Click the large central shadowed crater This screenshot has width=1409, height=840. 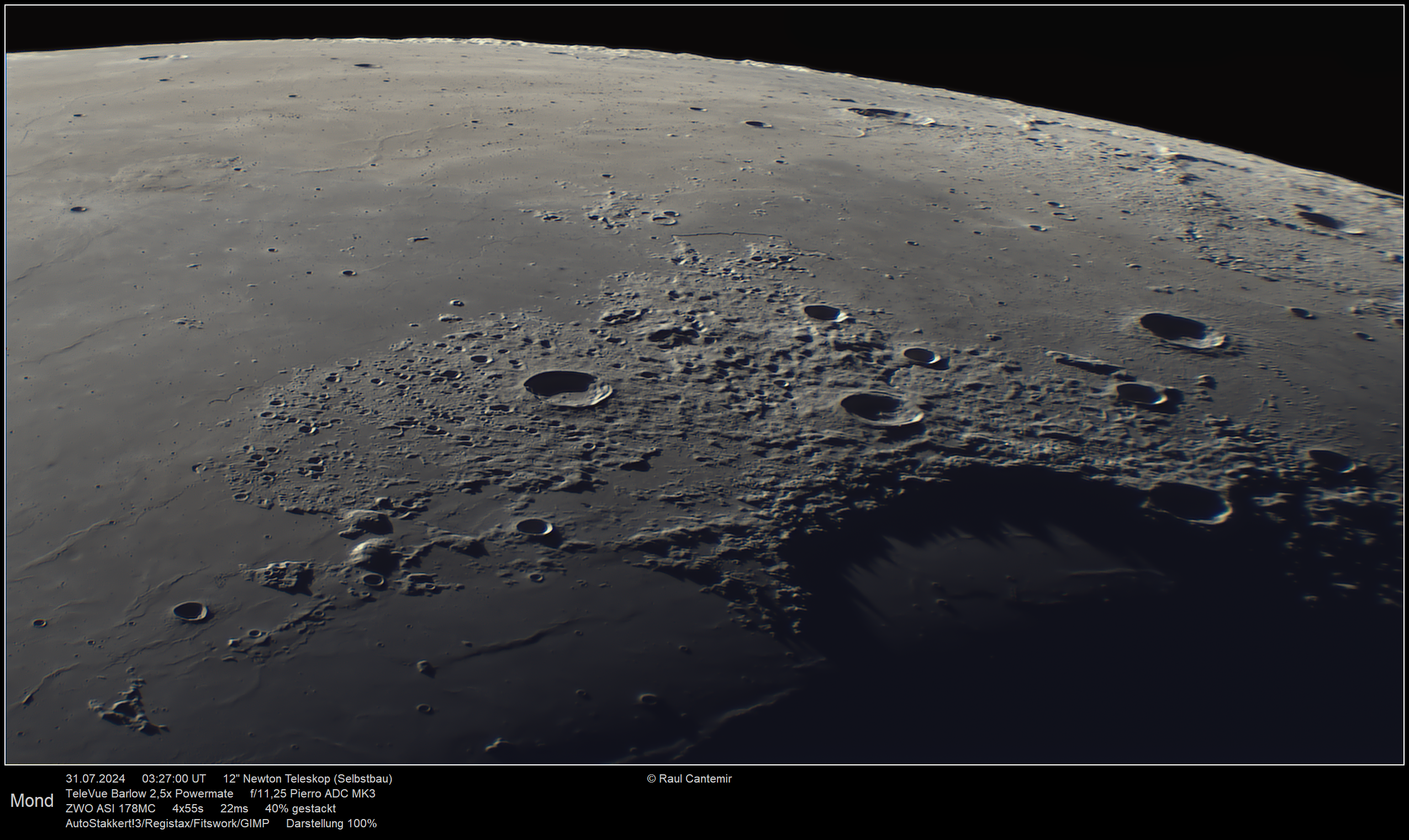[x=567, y=388]
